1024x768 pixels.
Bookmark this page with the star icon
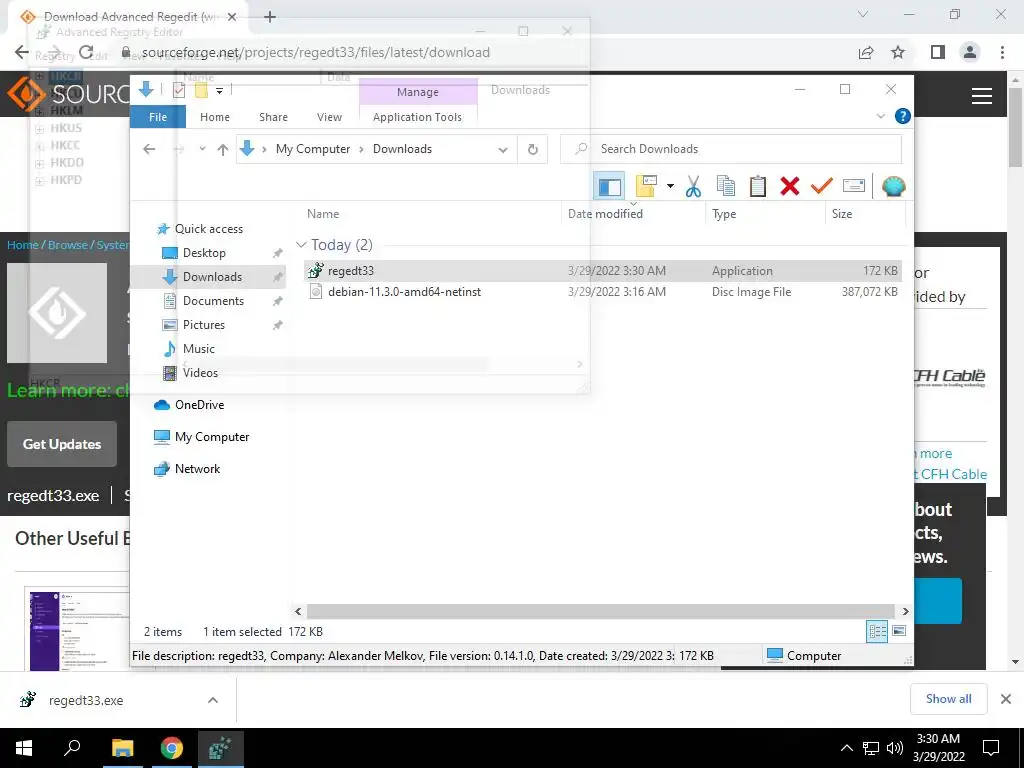899,52
